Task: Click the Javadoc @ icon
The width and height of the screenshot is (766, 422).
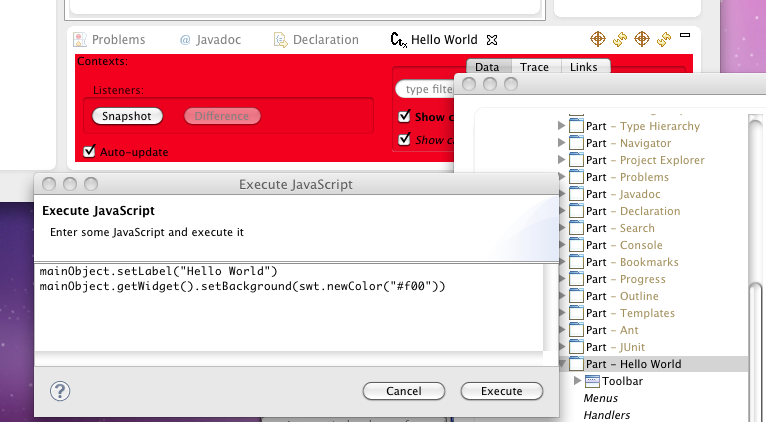Action: coord(185,40)
